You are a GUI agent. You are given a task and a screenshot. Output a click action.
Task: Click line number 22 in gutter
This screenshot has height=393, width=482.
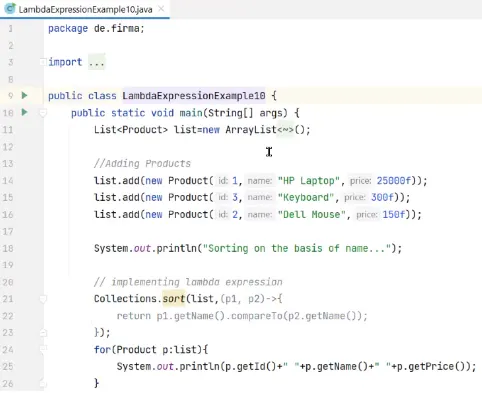(x=8, y=316)
